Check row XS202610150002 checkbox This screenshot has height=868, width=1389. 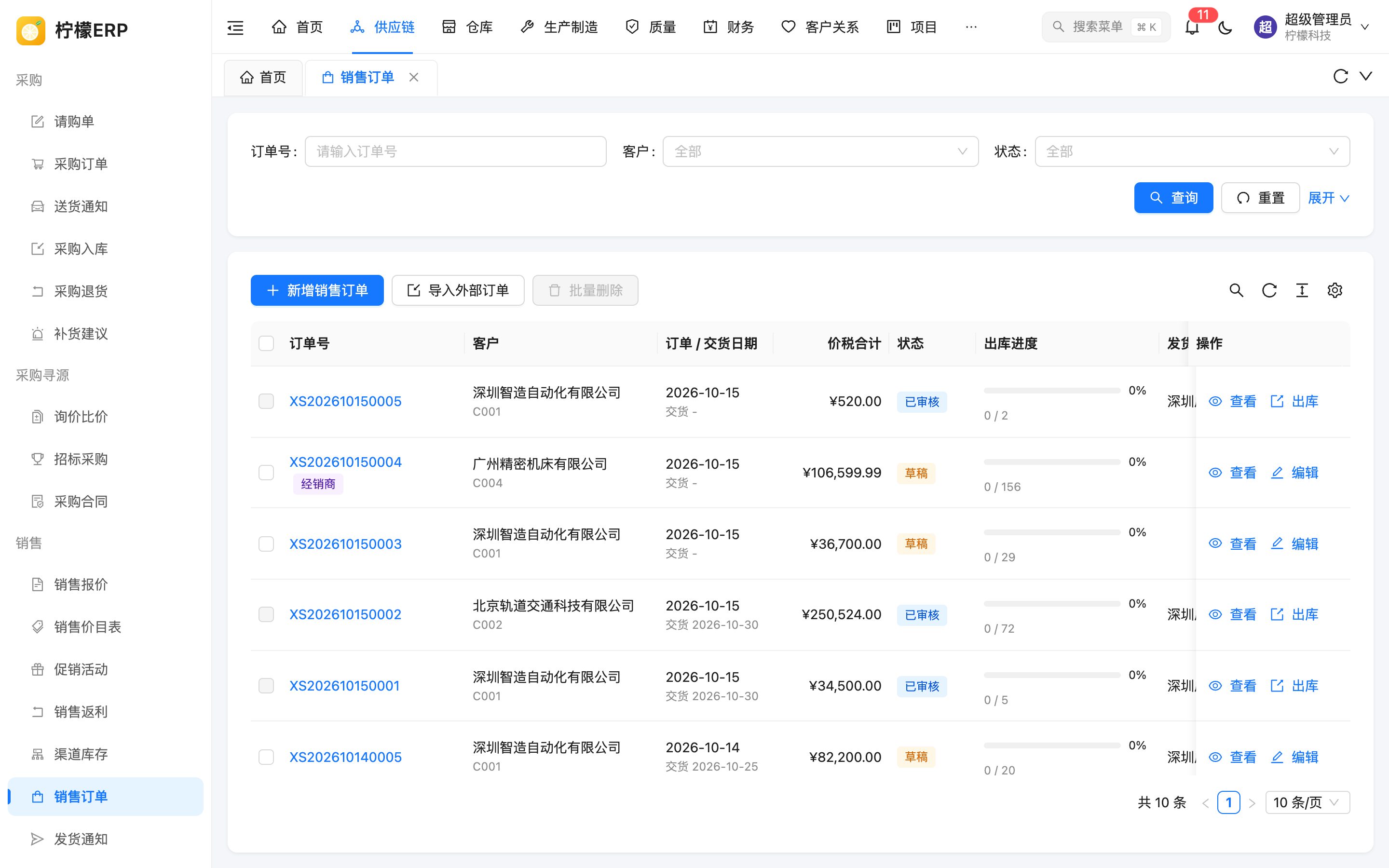[x=266, y=614]
